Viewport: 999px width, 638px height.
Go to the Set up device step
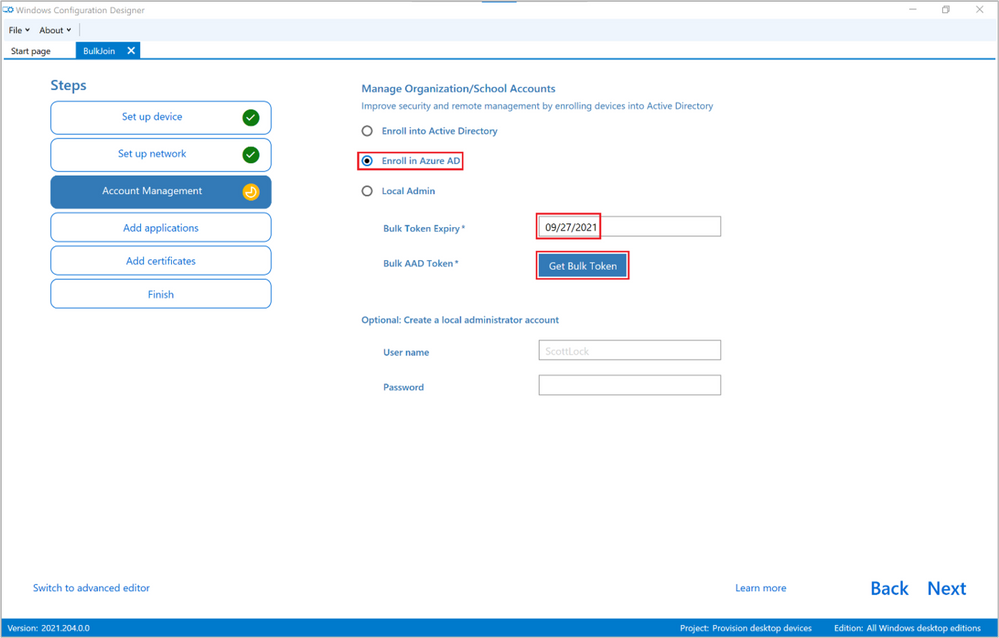161,117
